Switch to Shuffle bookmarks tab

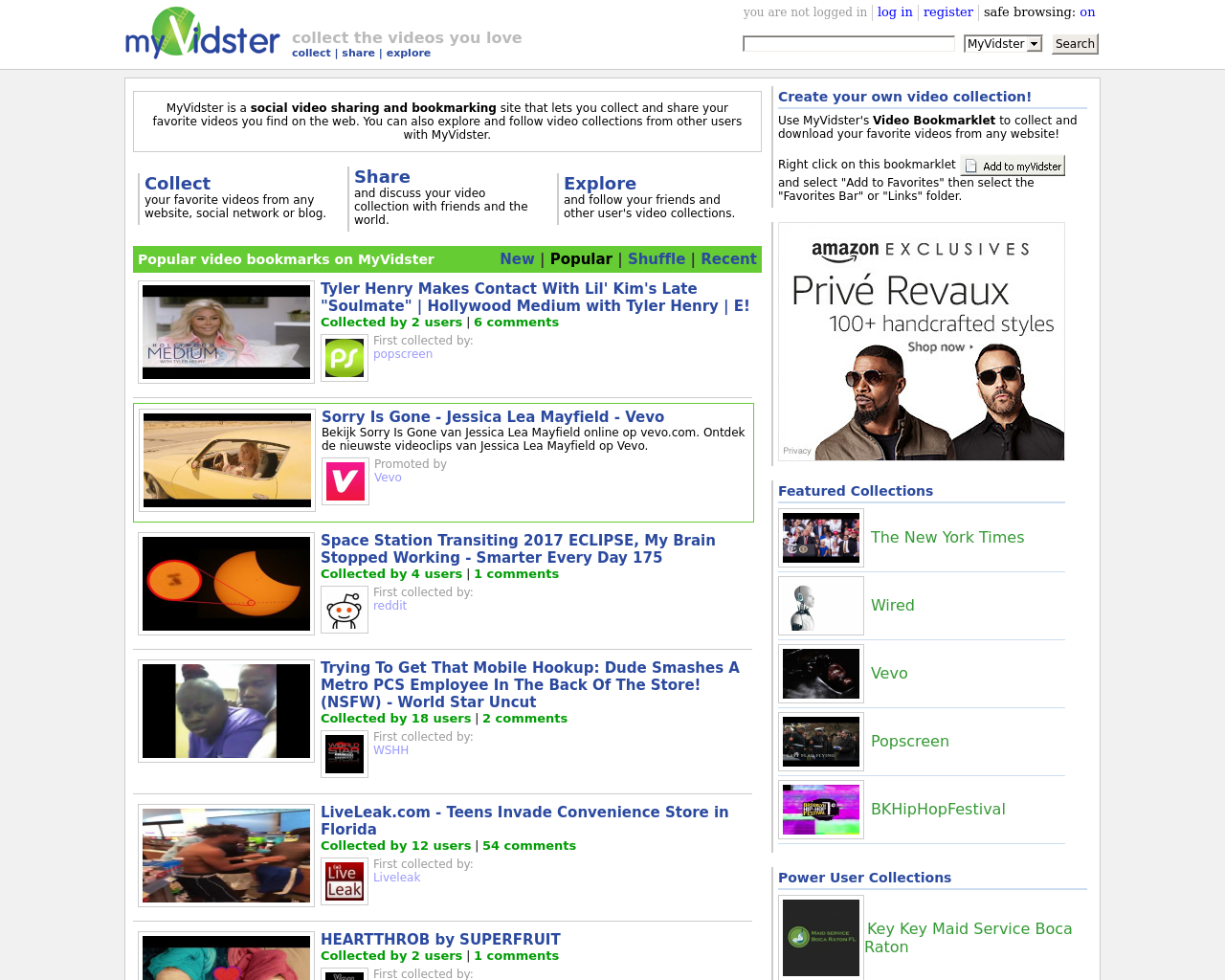pos(657,259)
